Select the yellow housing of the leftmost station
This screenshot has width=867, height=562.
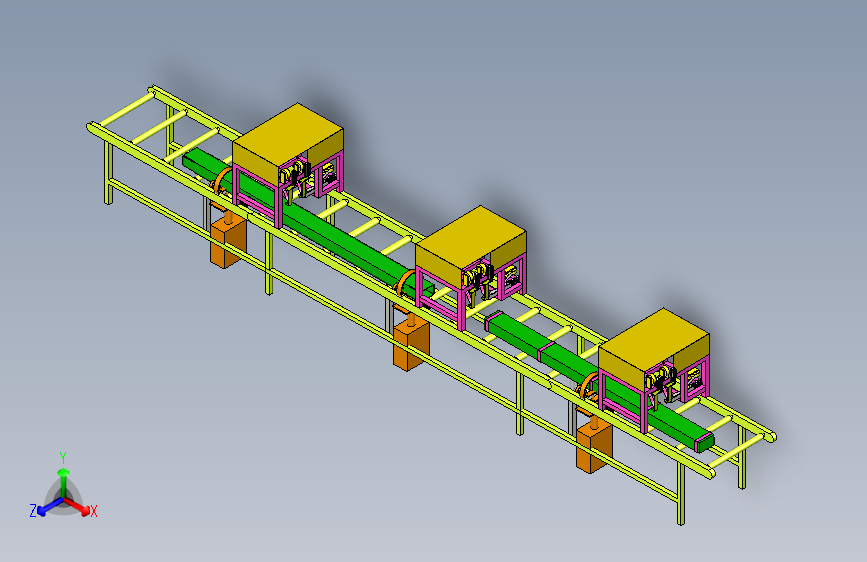click(x=288, y=147)
